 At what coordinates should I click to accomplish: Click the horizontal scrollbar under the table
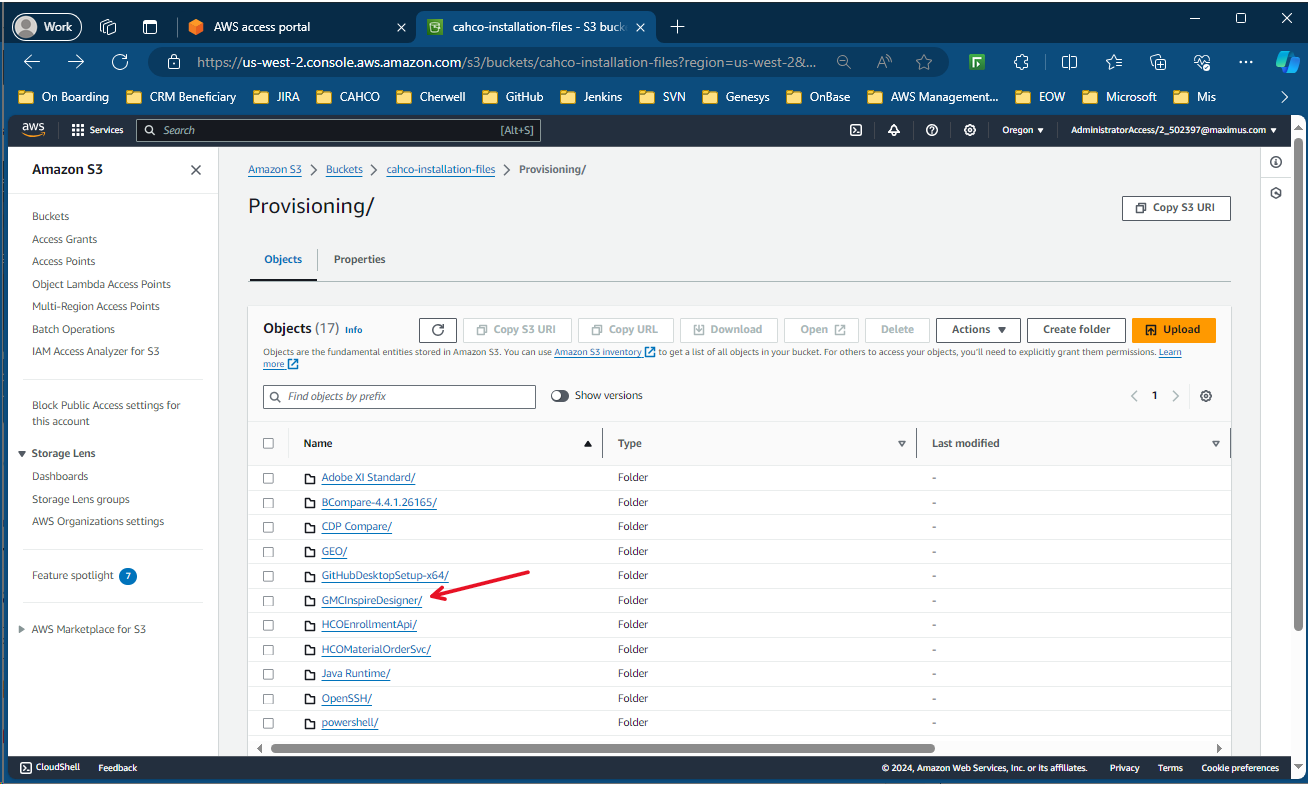pos(602,748)
